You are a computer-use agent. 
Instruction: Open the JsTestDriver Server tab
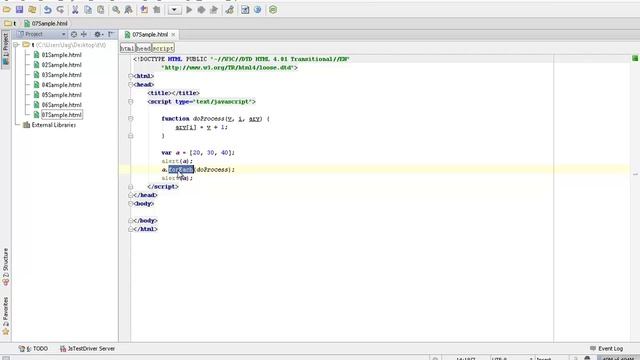(87, 349)
